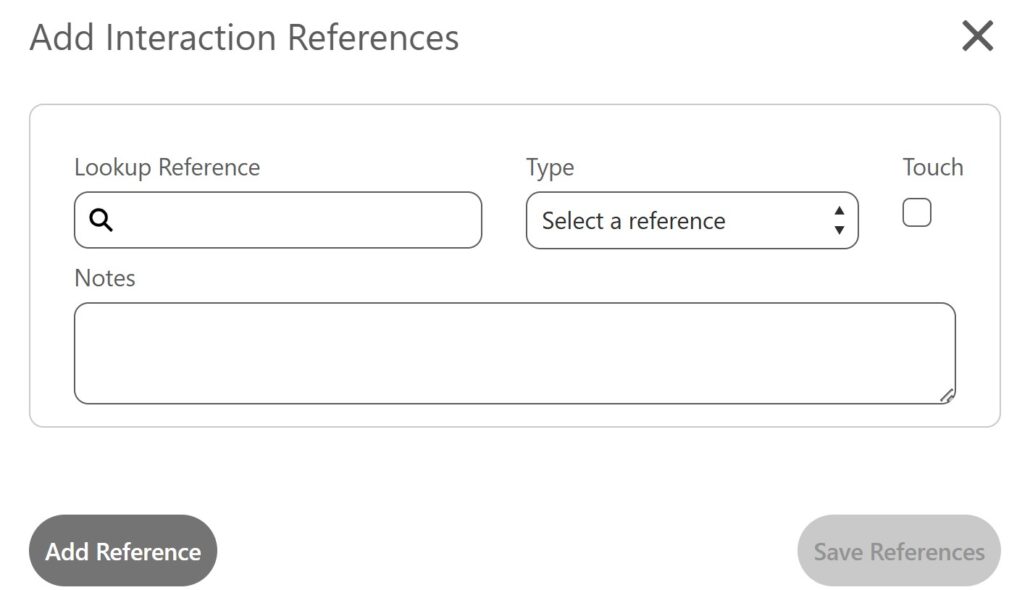This screenshot has width=1030, height=590.
Task: Click the Add Interaction References title
Action: pyautogui.click(x=244, y=37)
